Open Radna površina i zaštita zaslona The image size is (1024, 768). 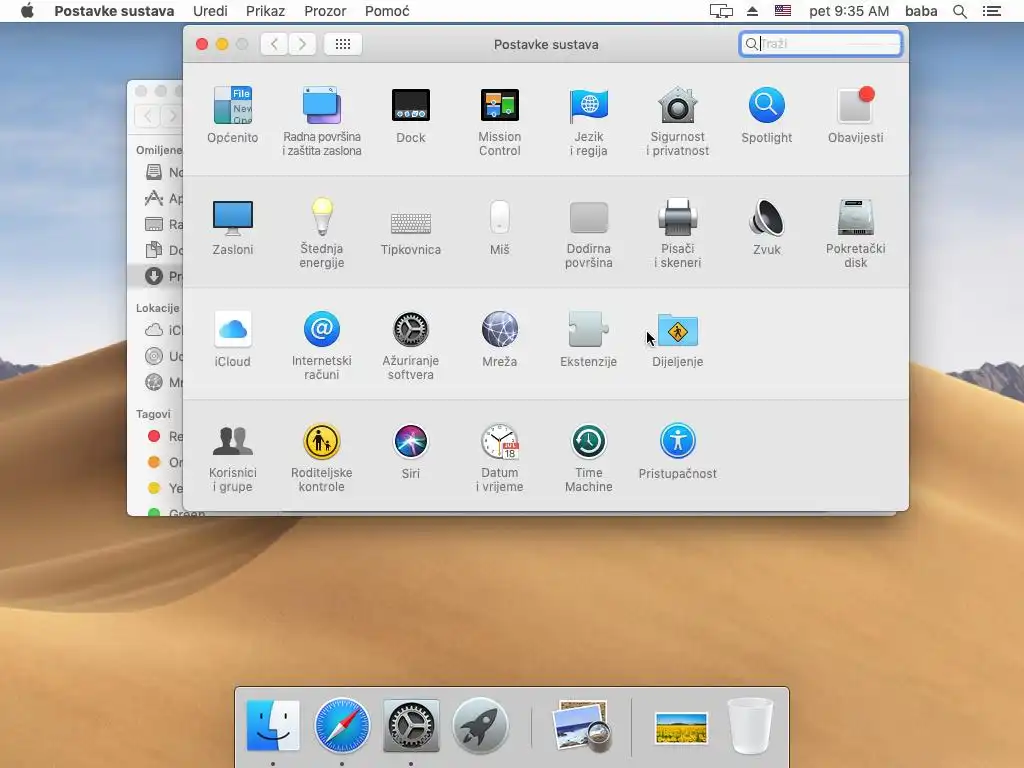coord(322,121)
